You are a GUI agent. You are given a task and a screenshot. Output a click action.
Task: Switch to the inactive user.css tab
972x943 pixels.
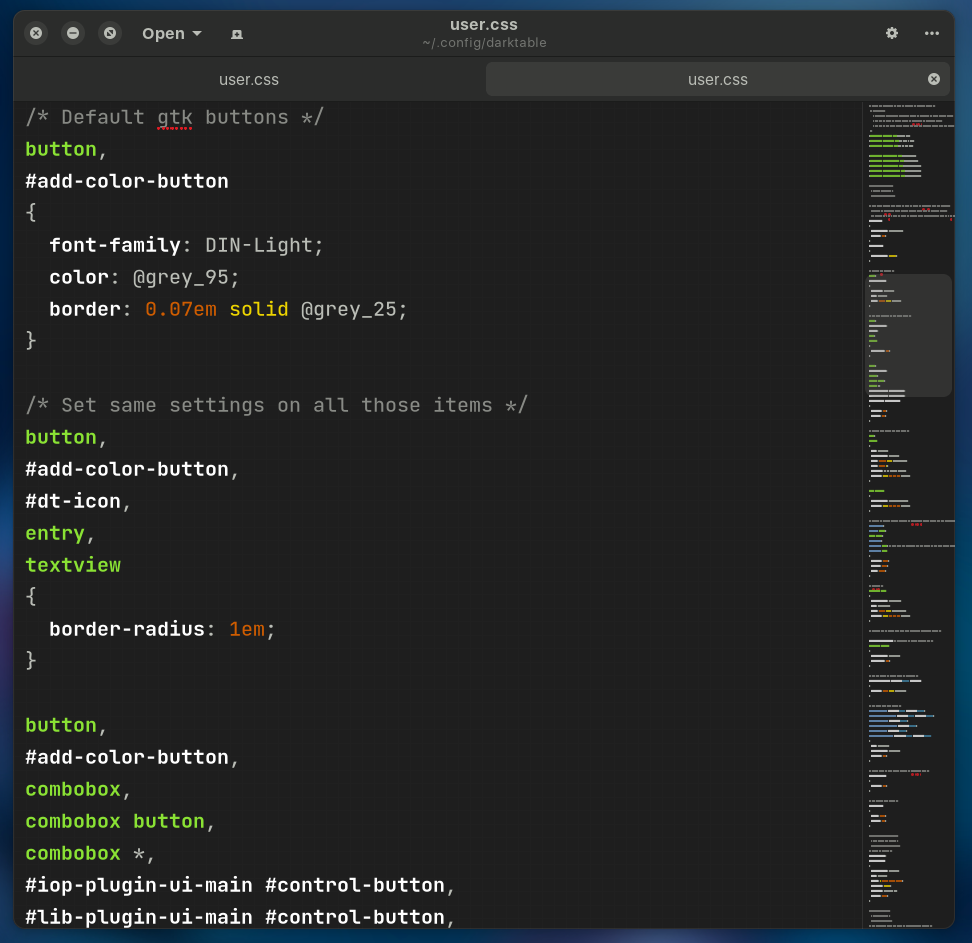(x=249, y=80)
